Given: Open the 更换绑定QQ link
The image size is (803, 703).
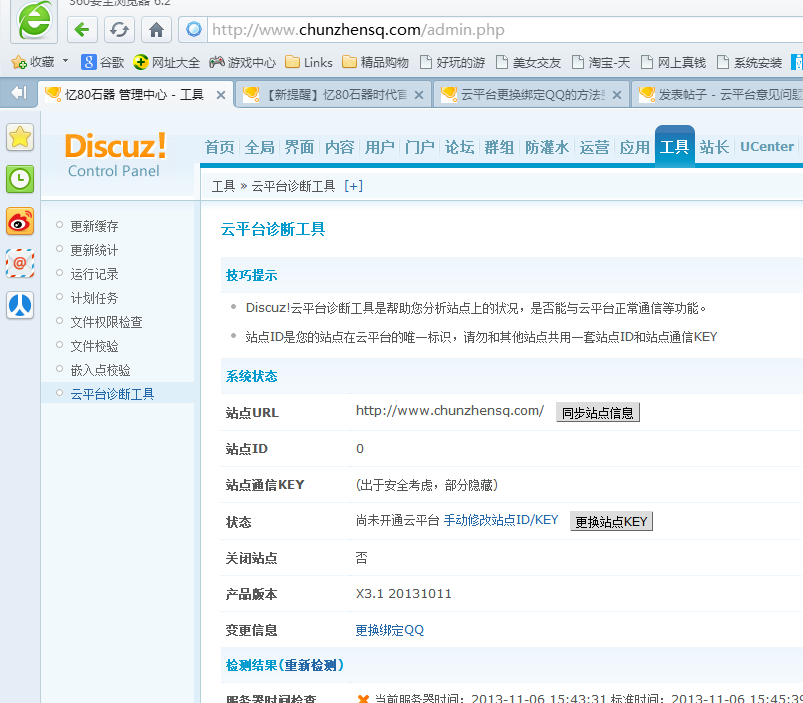Looking at the screenshot, I should point(390,630).
